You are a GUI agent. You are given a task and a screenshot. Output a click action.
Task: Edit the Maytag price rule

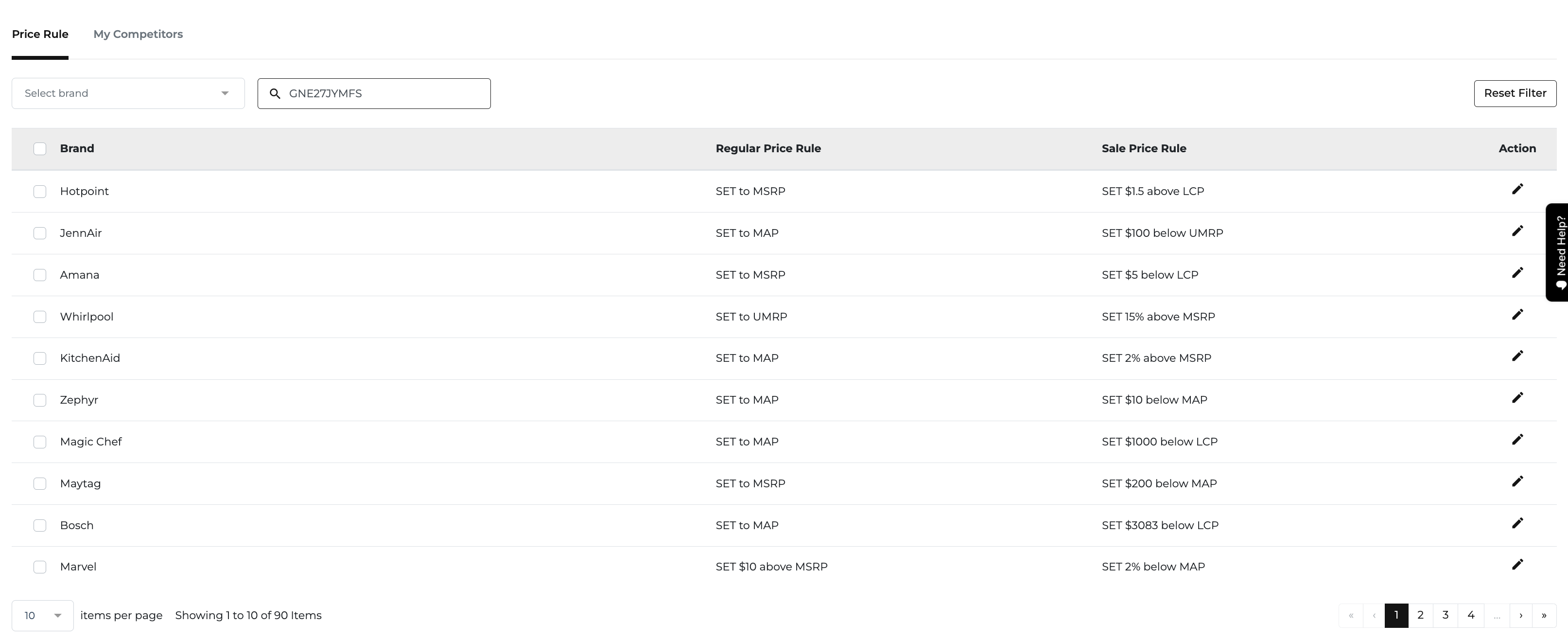(1517, 481)
